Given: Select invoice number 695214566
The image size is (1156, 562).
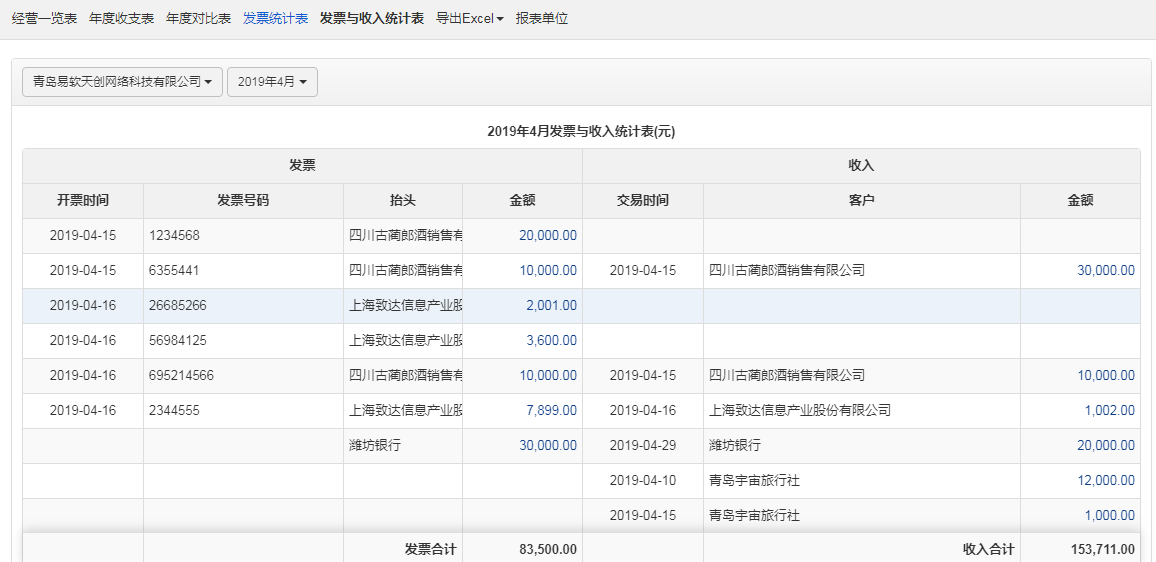Looking at the screenshot, I should [181, 376].
